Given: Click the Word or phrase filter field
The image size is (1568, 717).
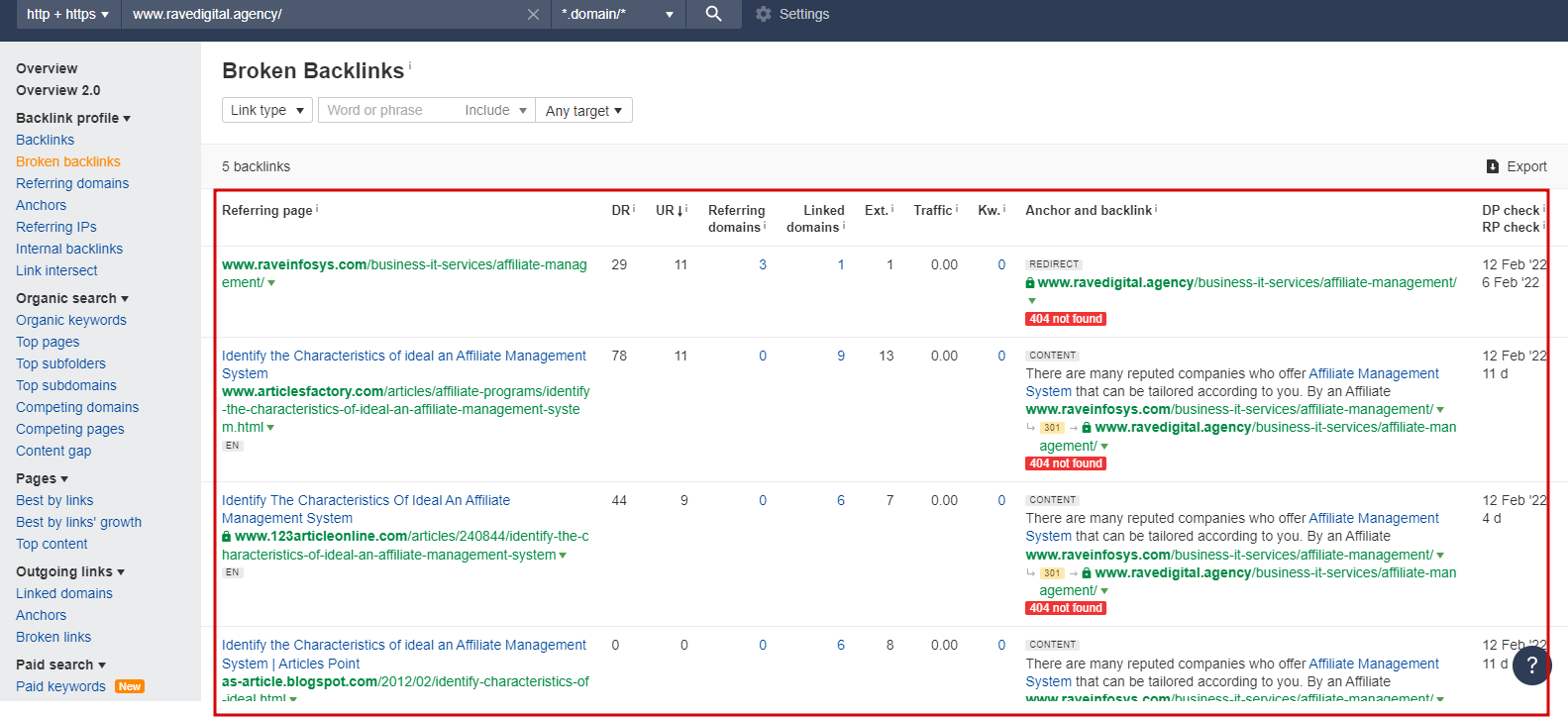Looking at the screenshot, I should tap(388, 110).
